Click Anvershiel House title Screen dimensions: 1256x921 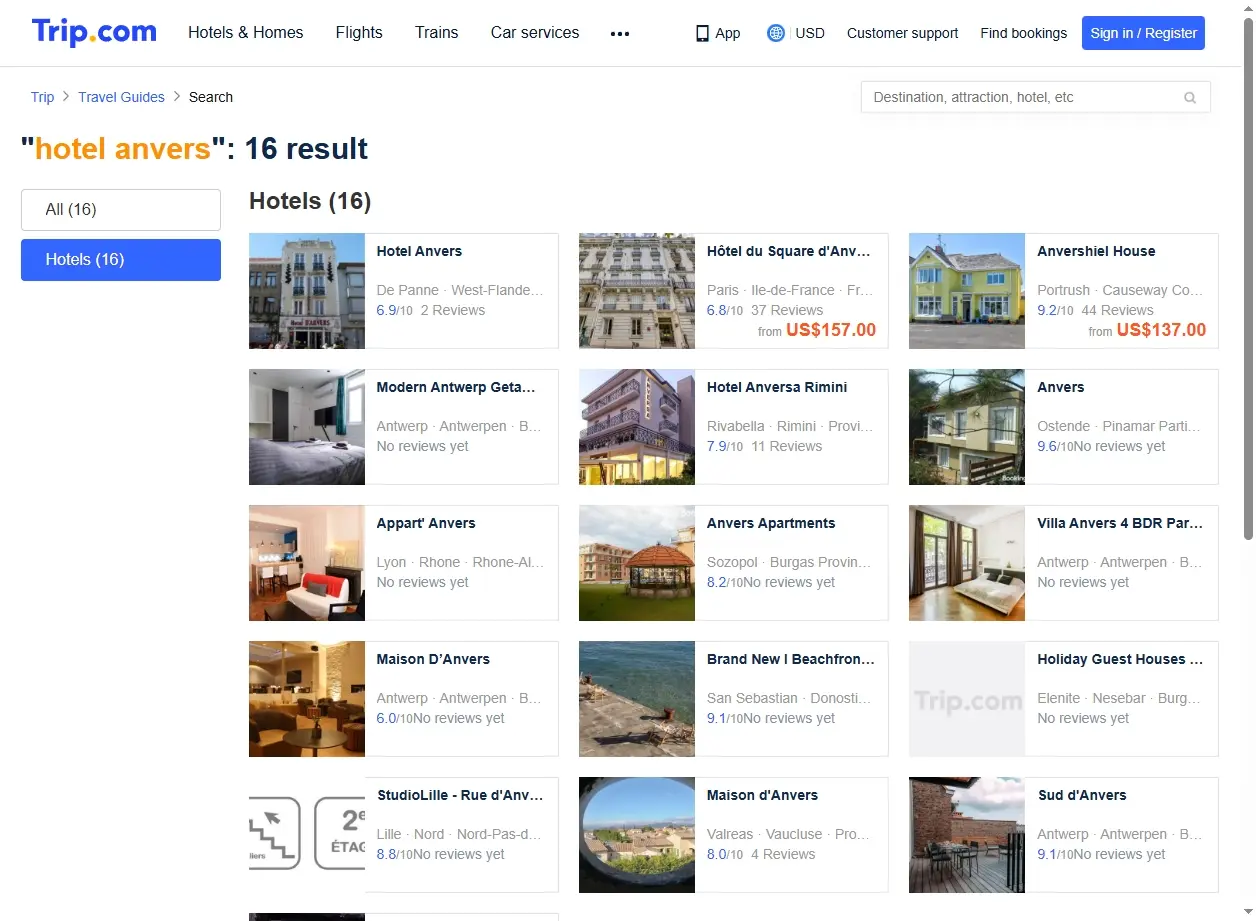tap(1096, 252)
